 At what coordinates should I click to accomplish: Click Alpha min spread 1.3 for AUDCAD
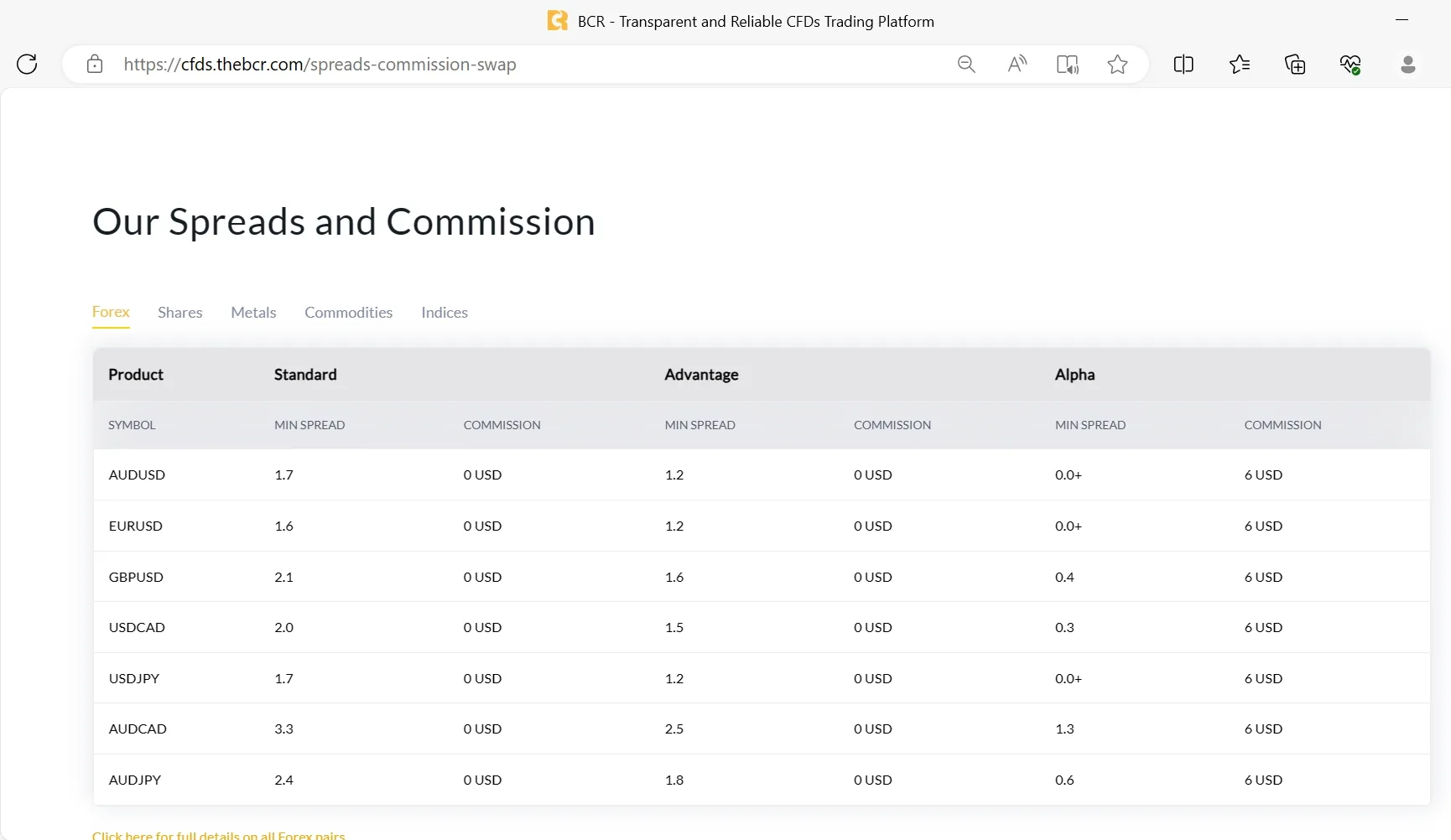click(1064, 729)
